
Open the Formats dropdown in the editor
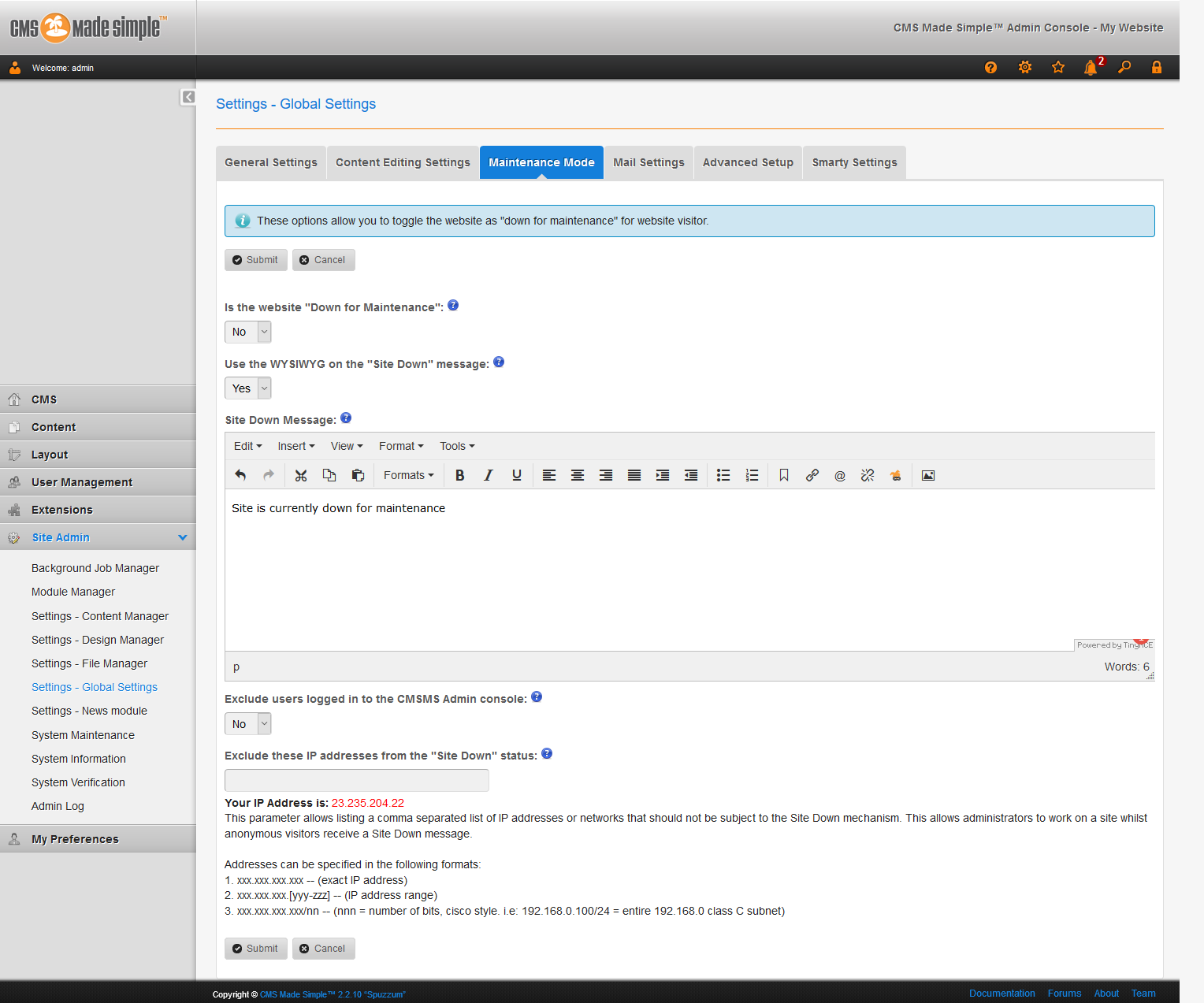(408, 475)
